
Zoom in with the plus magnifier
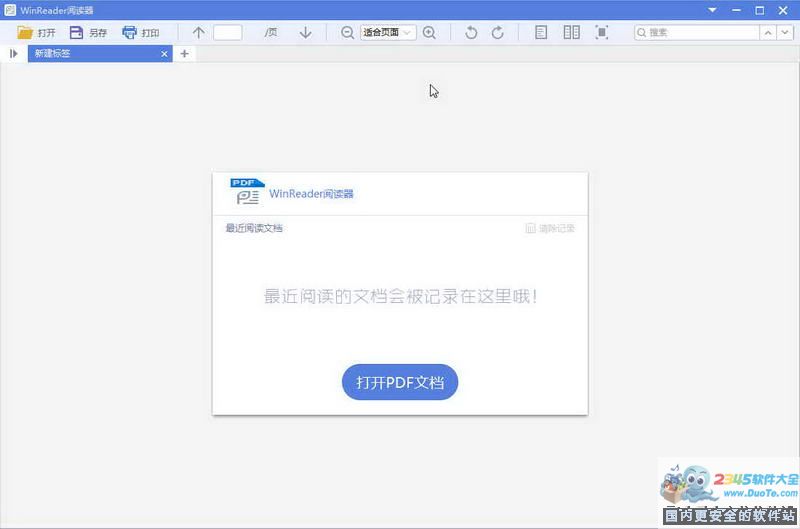click(x=430, y=33)
